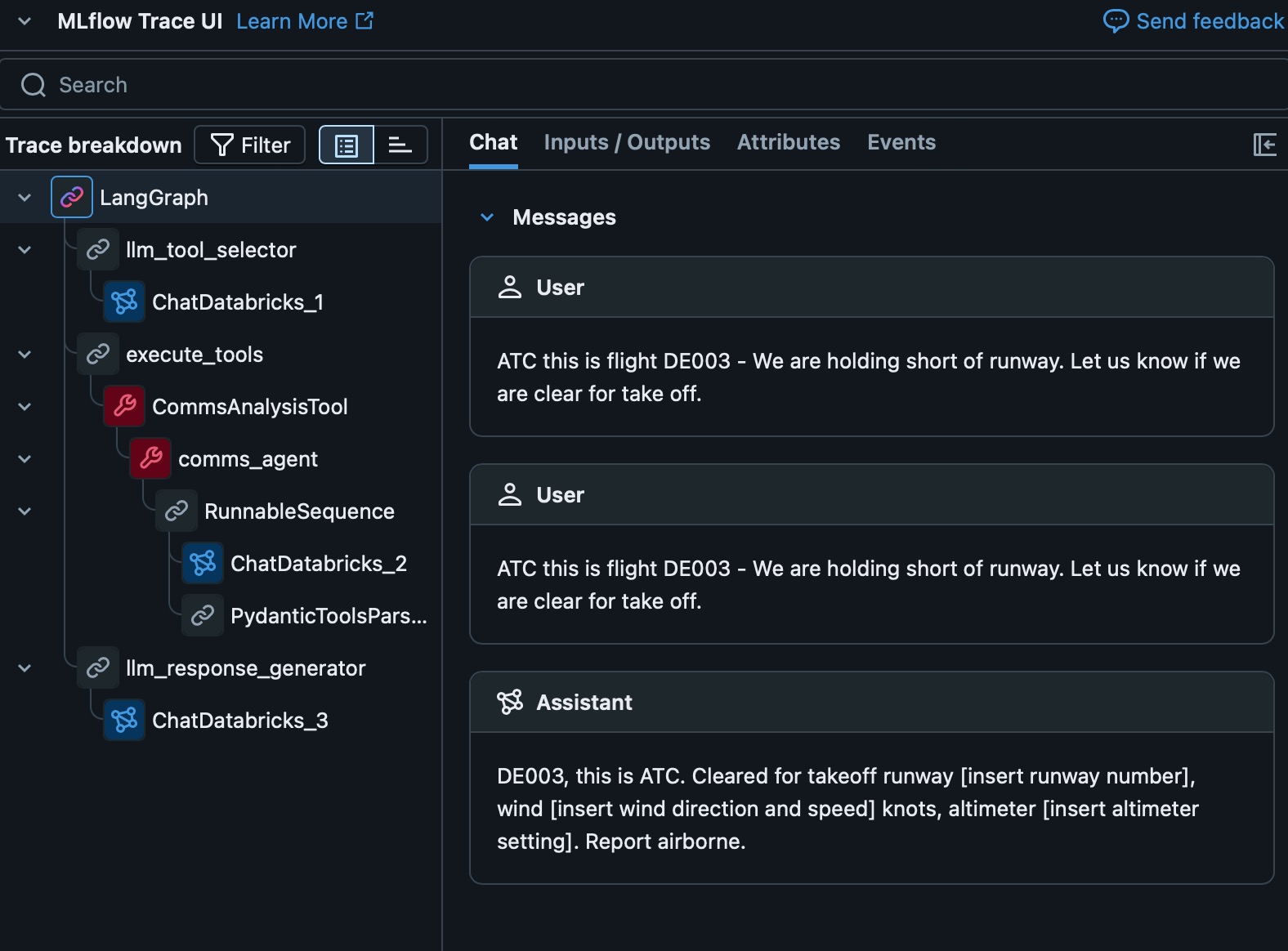Click the red CommsAnalysisTool wrench icon
The image size is (1288, 951).
tap(124, 406)
